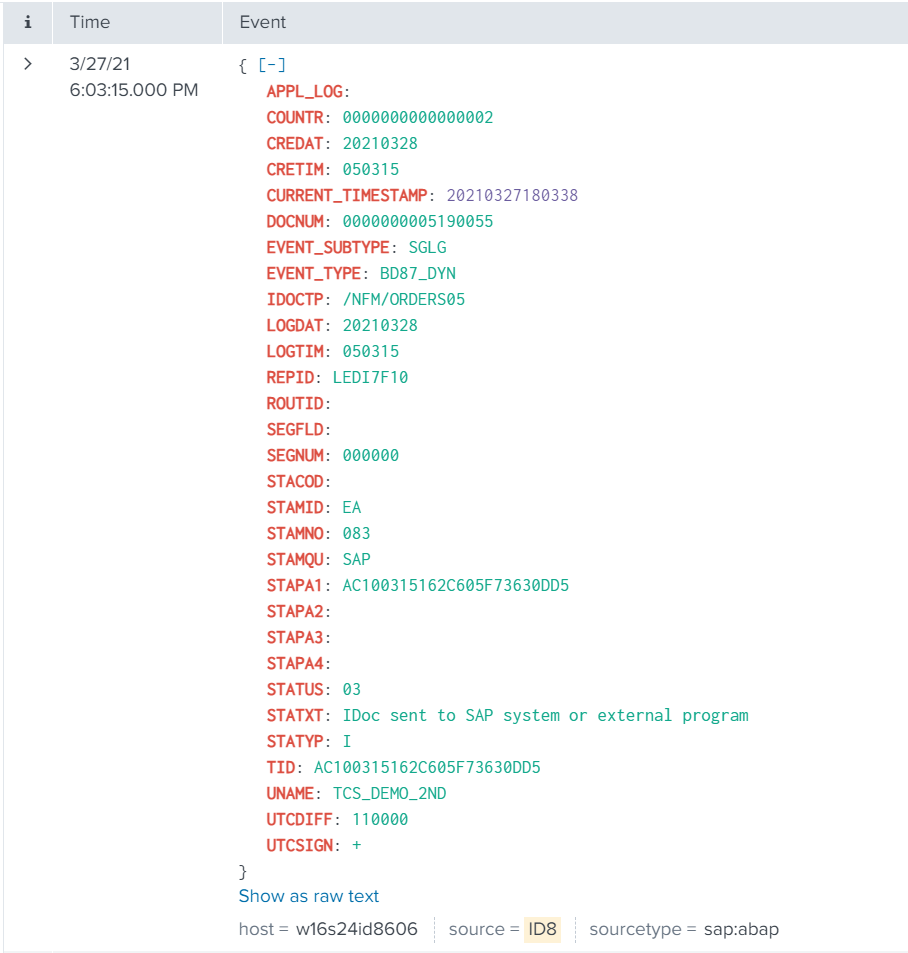Viewport: 908px width, 953px height.
Task: Click the Event column header
Action: [x=262, y=22]
